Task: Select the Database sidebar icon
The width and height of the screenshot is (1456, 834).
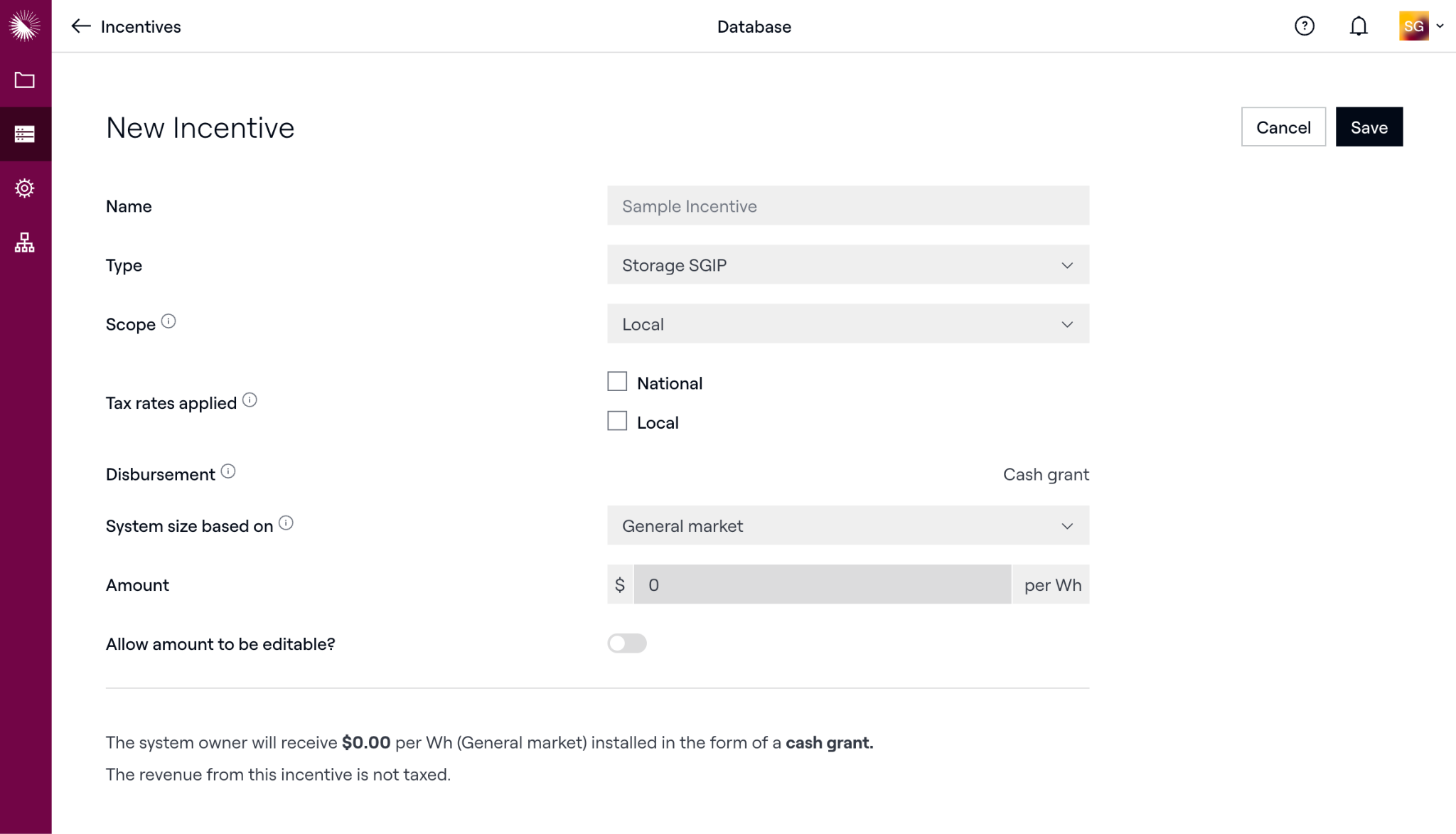Action: [x=25, y=134]
